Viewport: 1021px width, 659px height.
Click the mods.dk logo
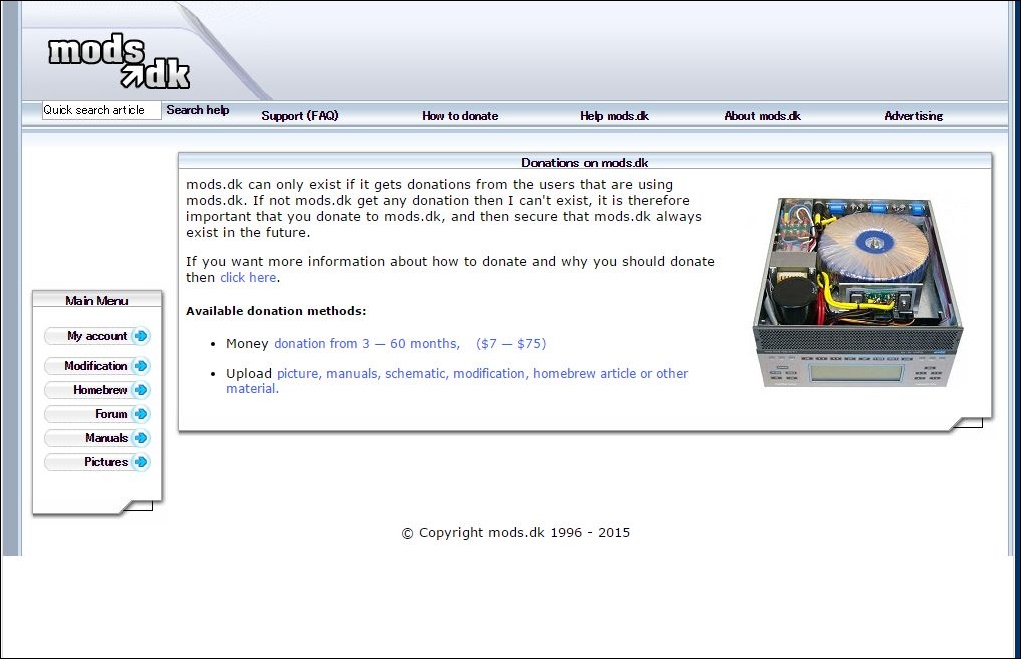(x=119, y=61)
